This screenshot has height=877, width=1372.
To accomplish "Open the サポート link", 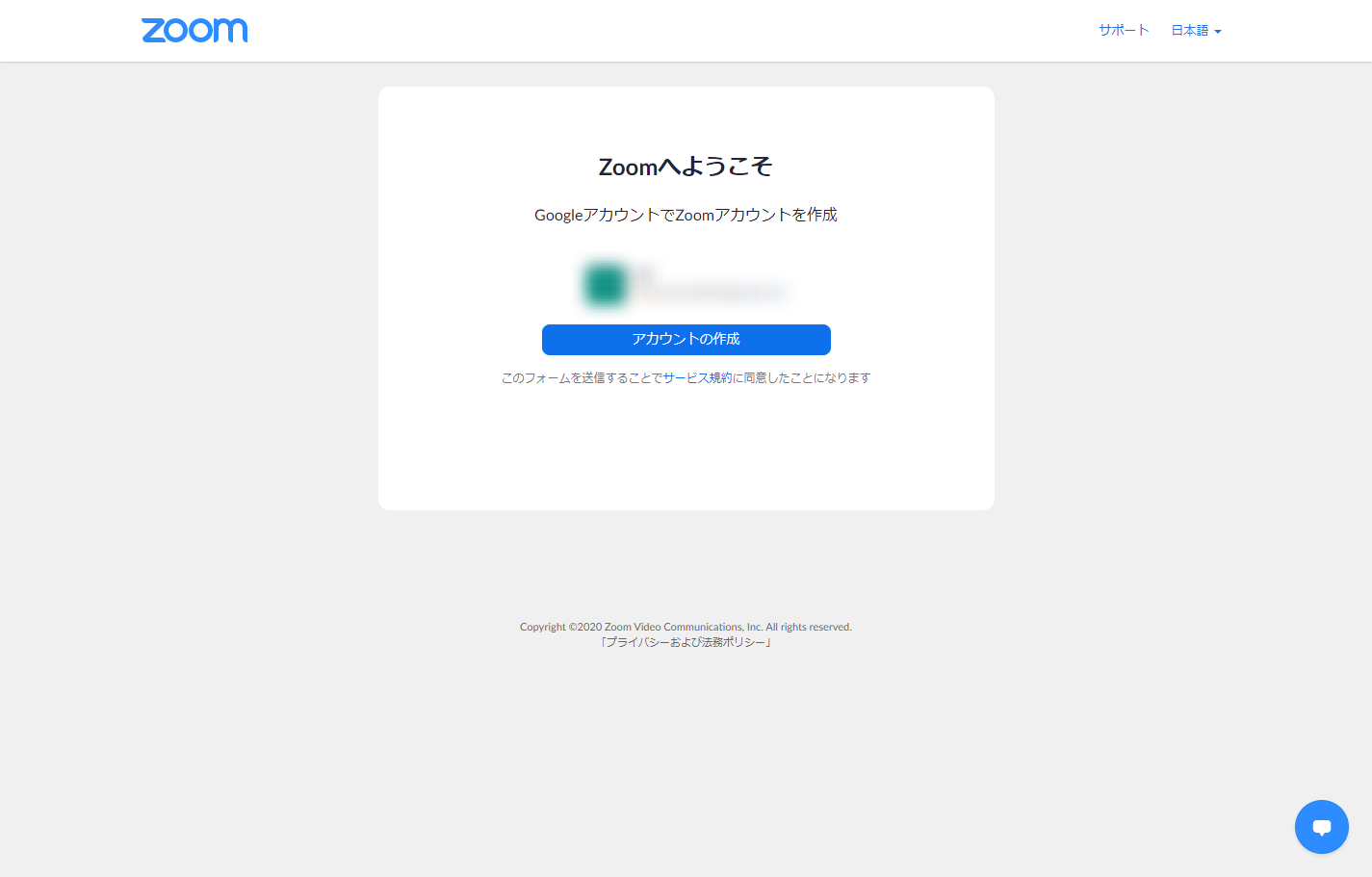I will tap(1124, 31).
